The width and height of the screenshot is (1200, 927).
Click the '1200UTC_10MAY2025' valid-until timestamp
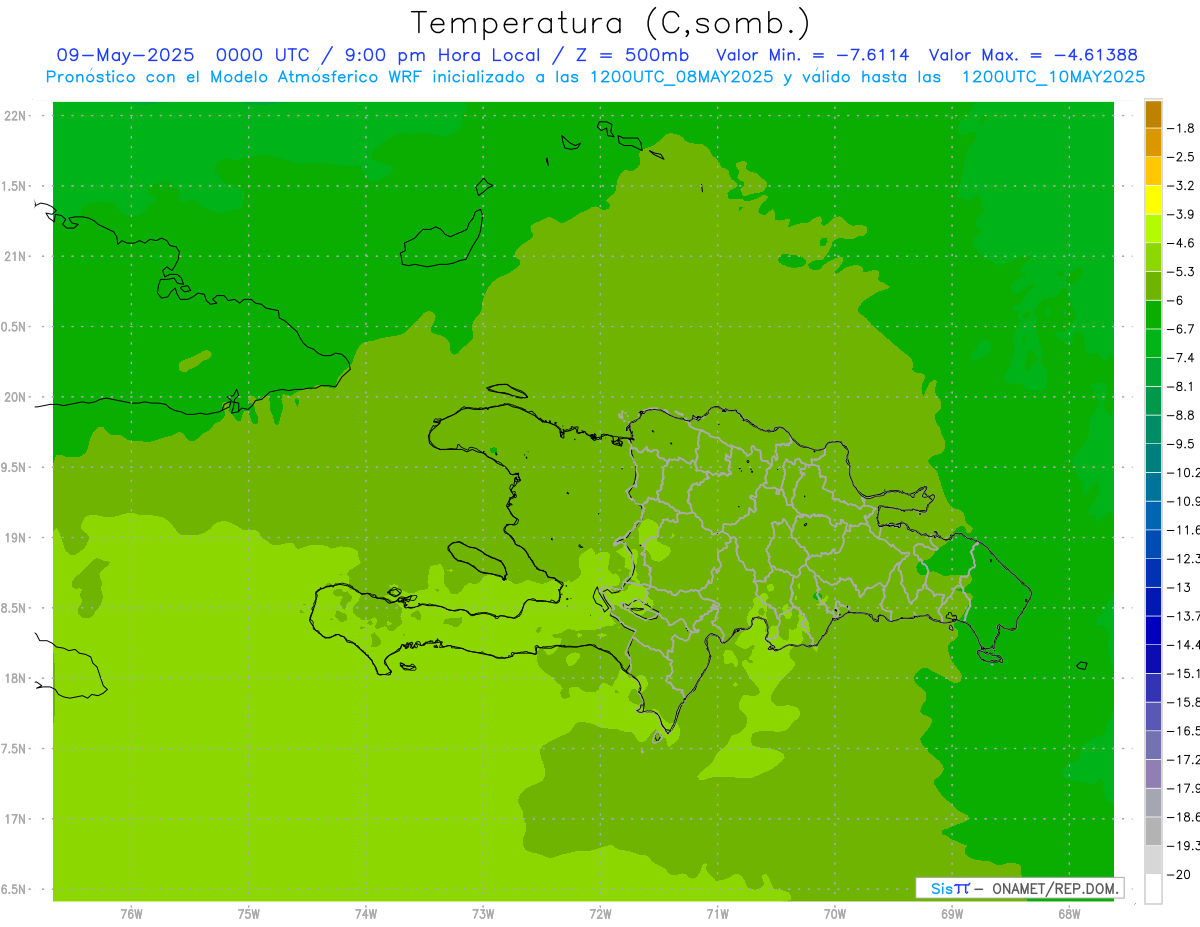coord(1053,77)
